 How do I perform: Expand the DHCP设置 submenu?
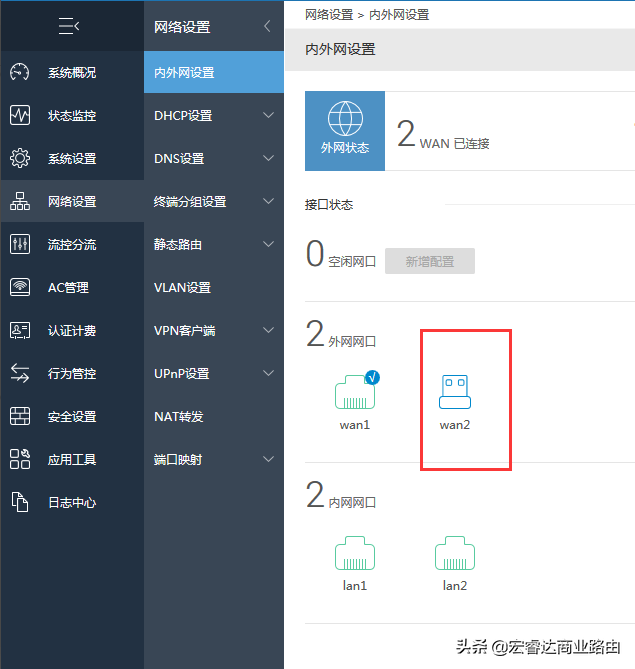pos(268,115)
